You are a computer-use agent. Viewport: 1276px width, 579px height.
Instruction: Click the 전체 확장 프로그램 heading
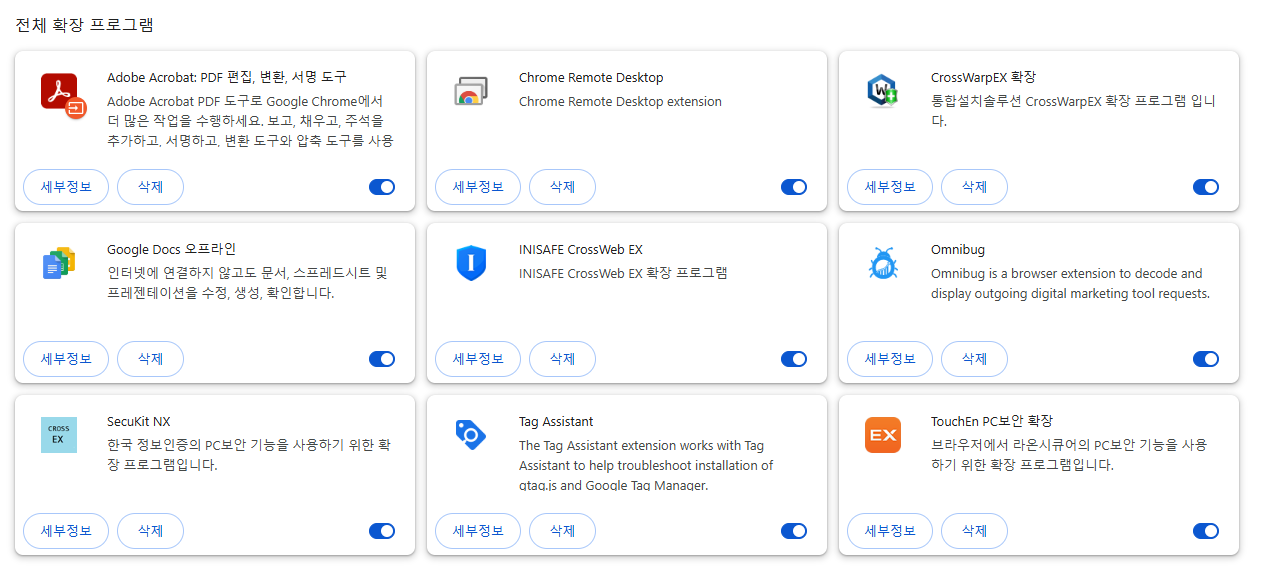tap(84, 25)
